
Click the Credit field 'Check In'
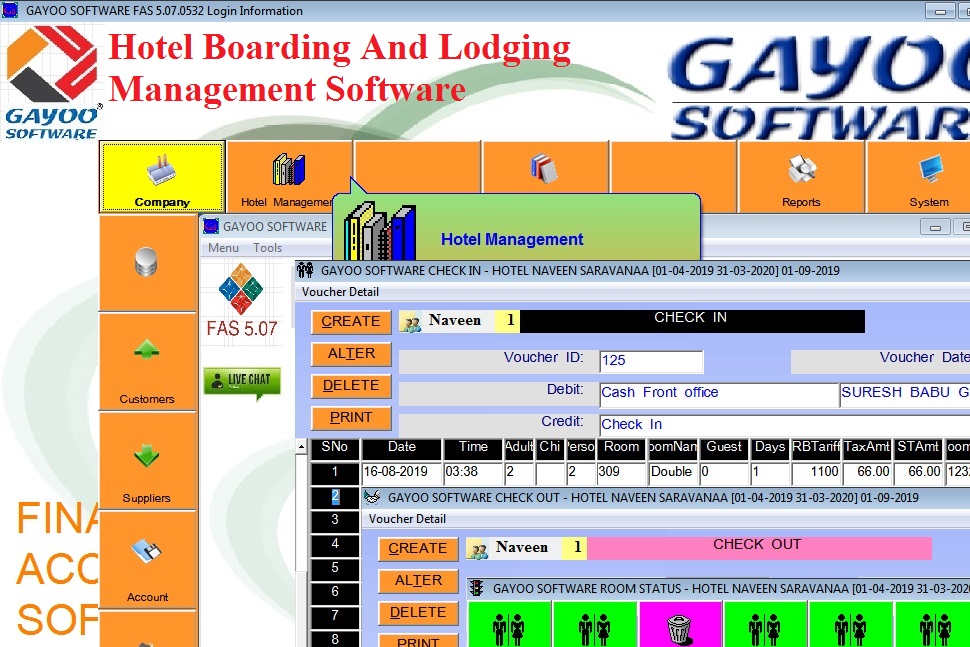[784, 426]
